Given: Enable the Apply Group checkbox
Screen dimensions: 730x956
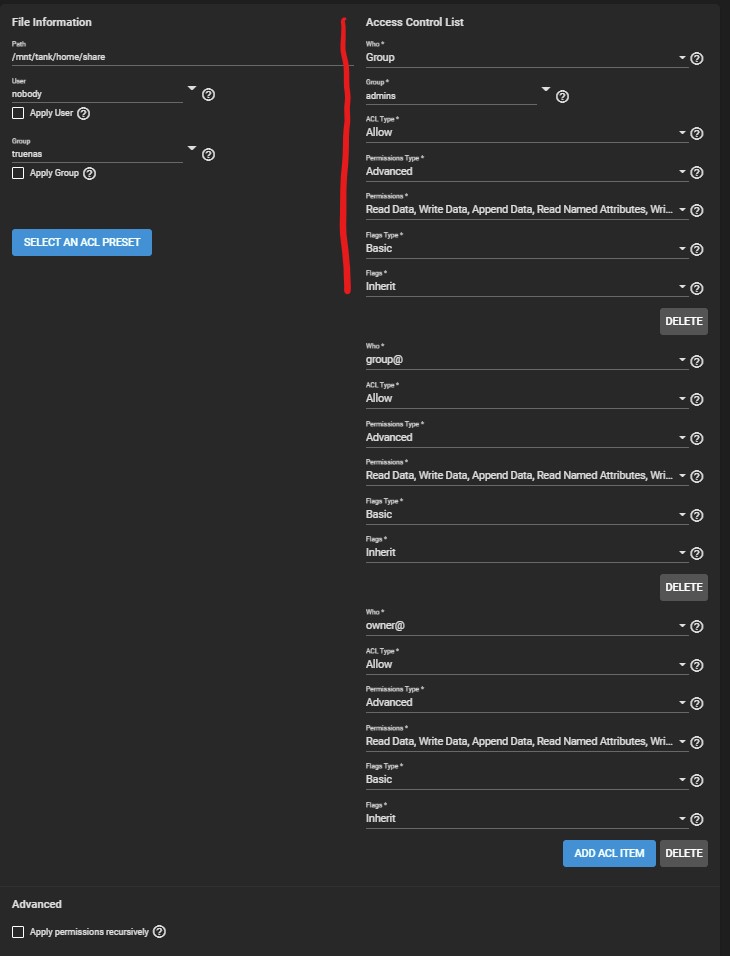Looking at the screenshot, I should click(18, 173).
